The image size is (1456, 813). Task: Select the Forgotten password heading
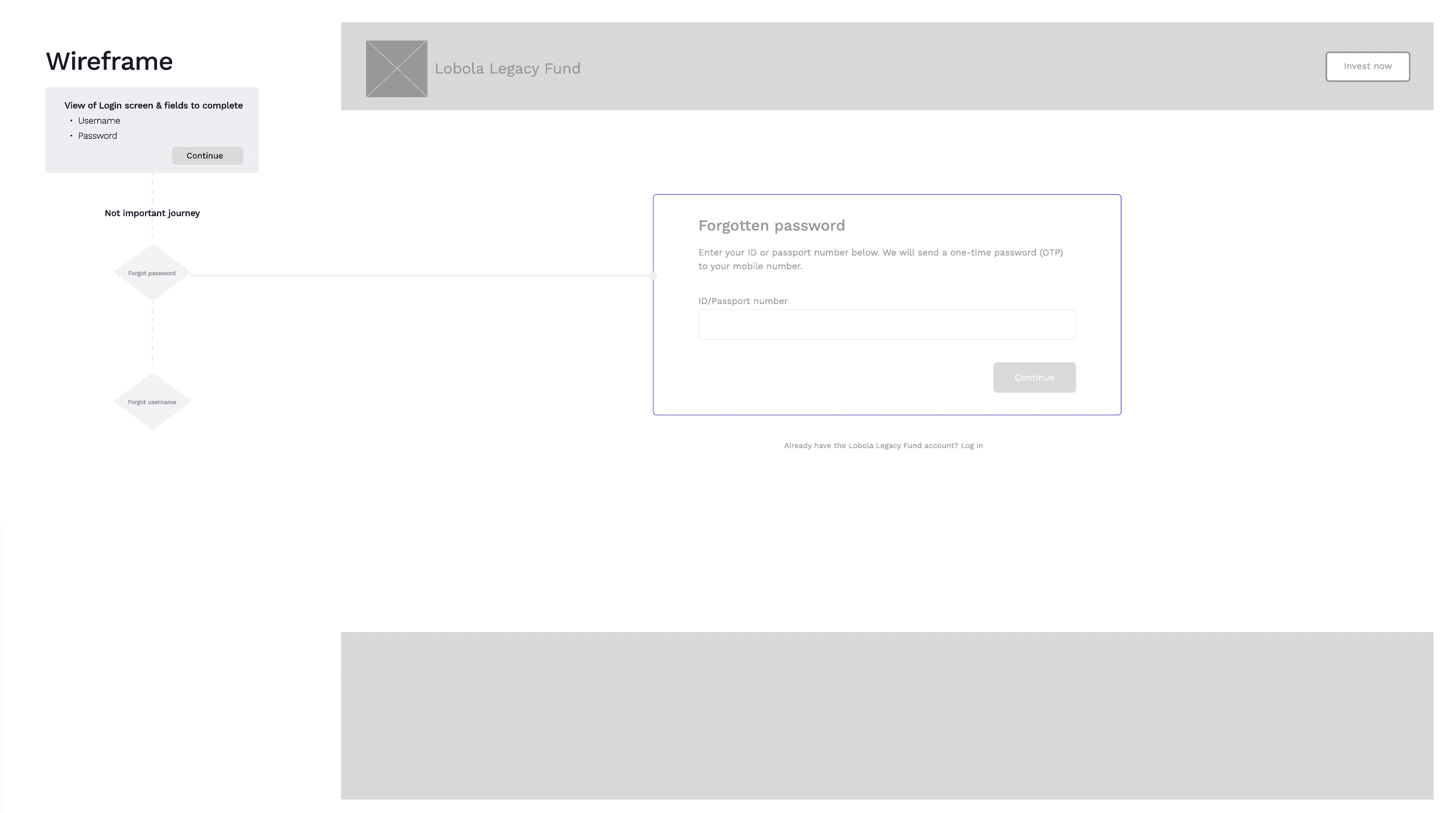pos(771,226)
